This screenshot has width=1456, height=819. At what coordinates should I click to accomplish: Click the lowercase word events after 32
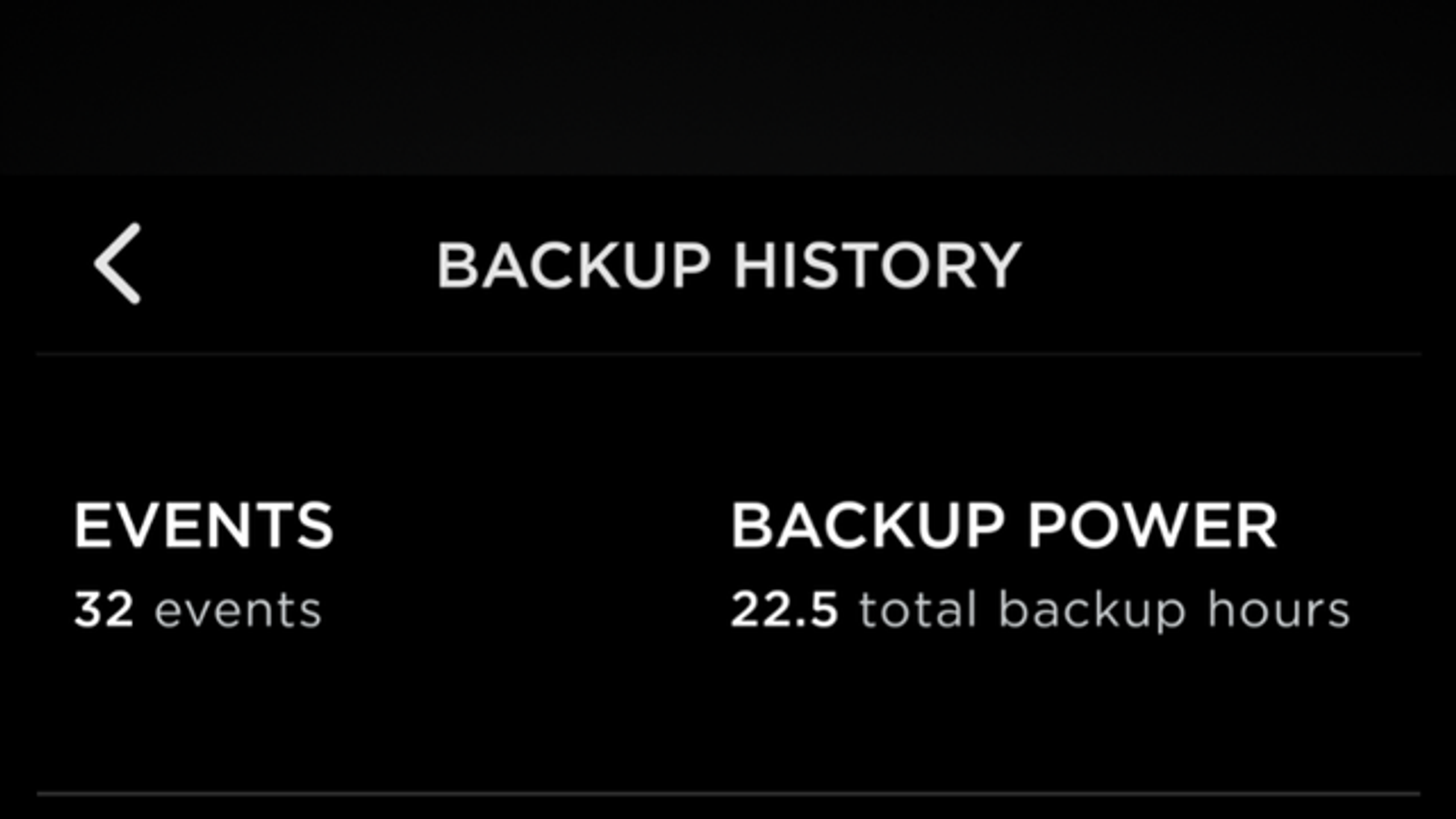point(238,612)
